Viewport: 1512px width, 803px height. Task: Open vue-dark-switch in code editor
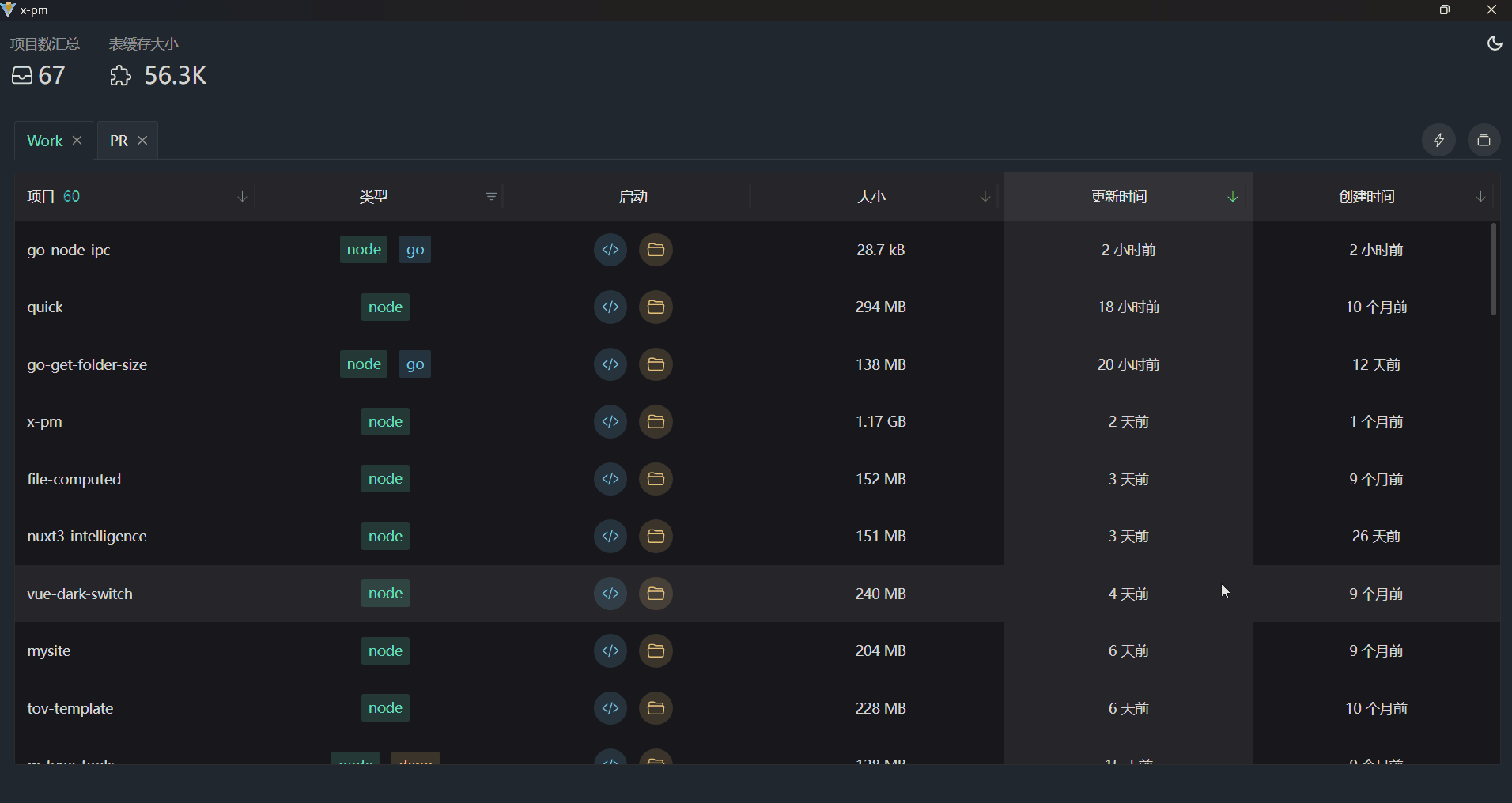point(610,594)
